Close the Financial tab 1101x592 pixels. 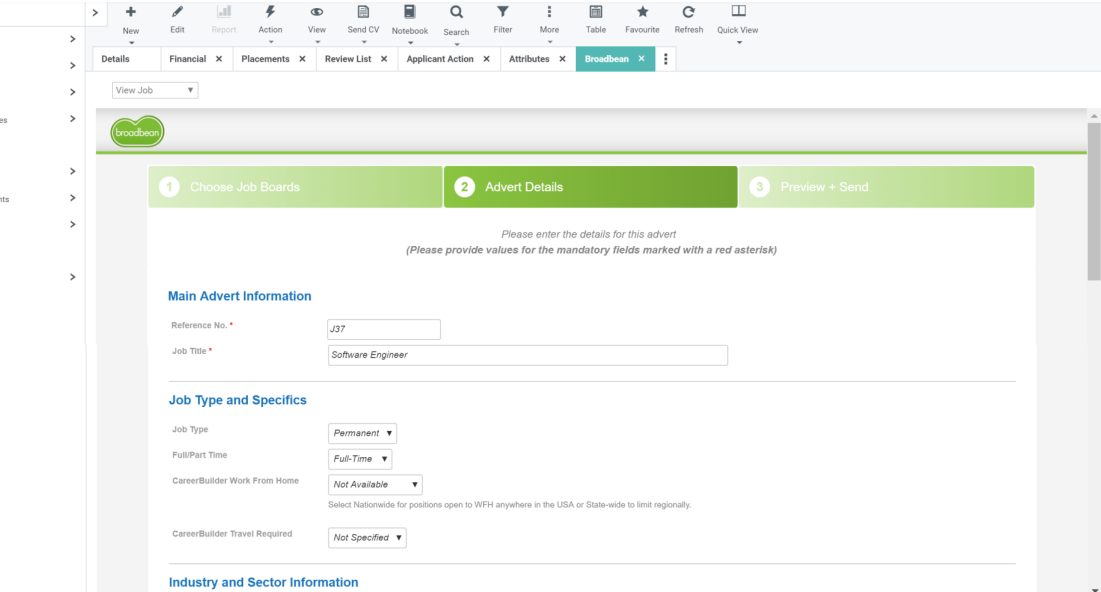[x=219, y=59]
